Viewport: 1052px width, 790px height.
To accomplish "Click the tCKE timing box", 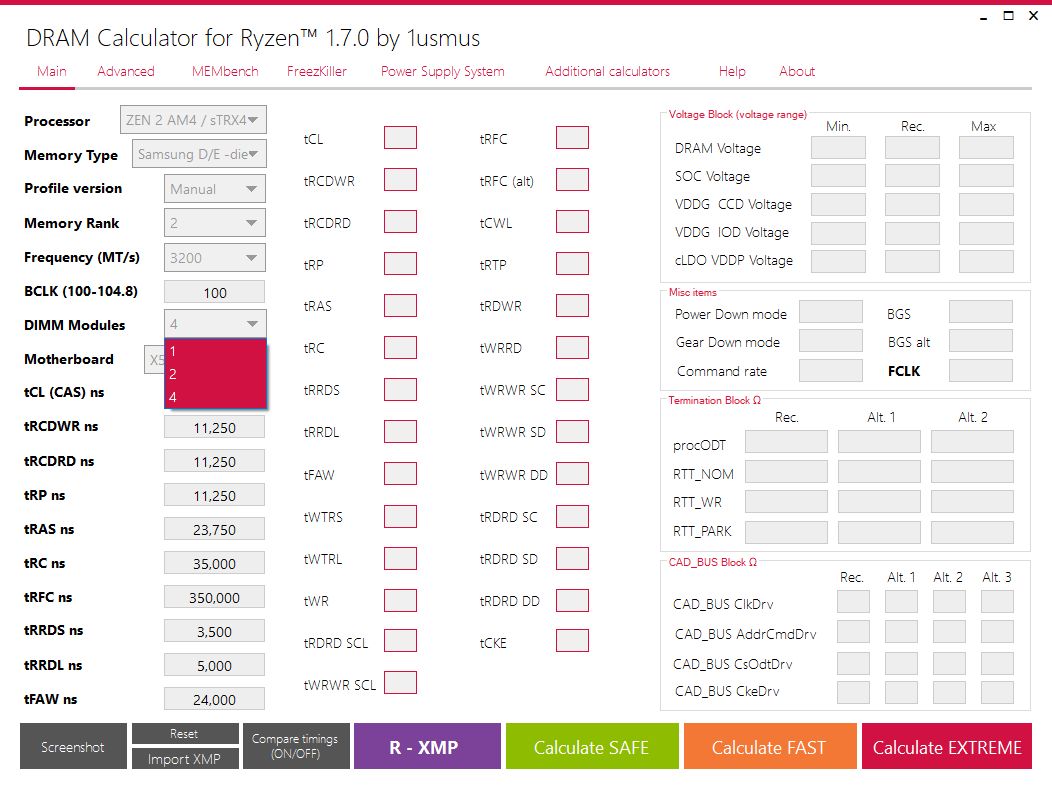I will [572, 641].
